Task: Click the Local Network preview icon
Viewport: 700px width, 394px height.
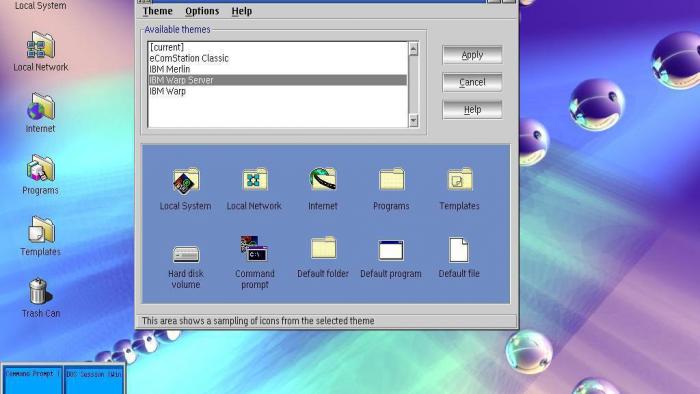Action: (254, 180)
